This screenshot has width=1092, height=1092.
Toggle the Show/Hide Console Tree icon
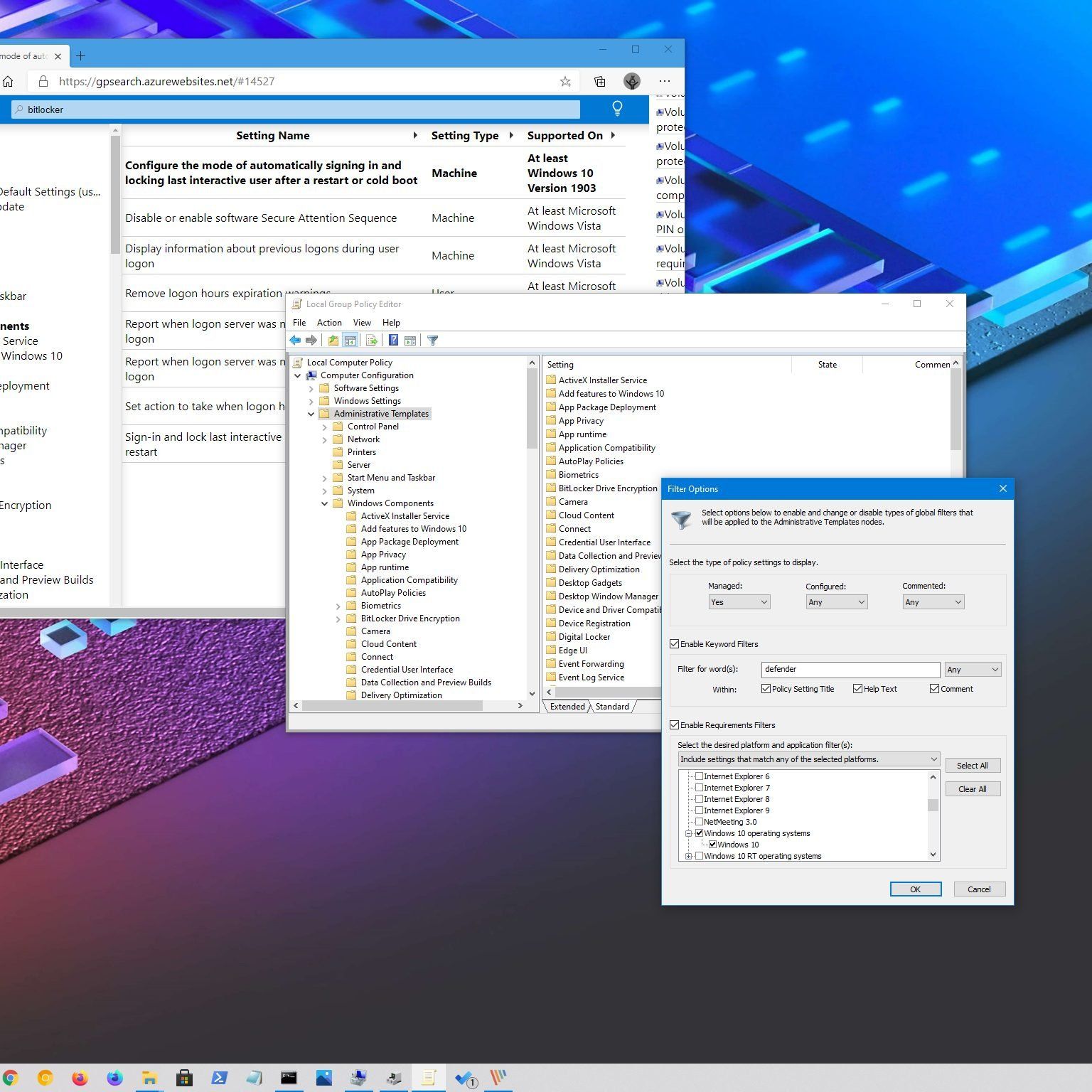pyautogui.click(x=350, y=341)
